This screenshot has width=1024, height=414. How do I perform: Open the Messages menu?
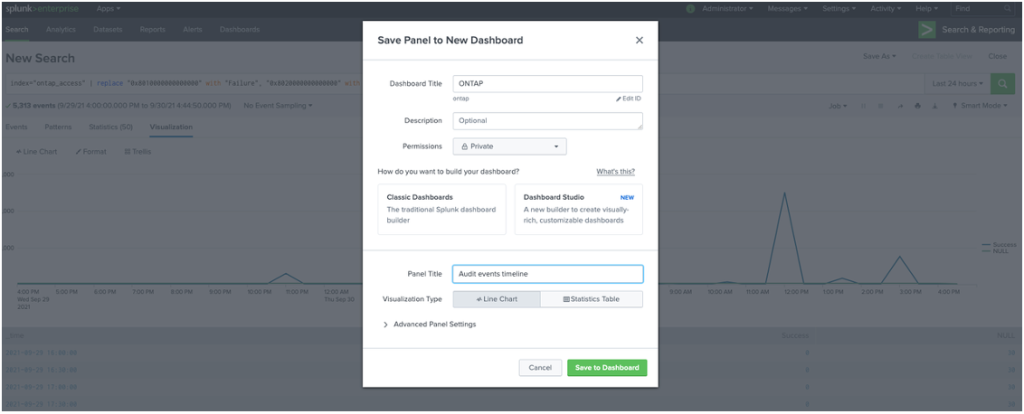click(x=787, y=9)
